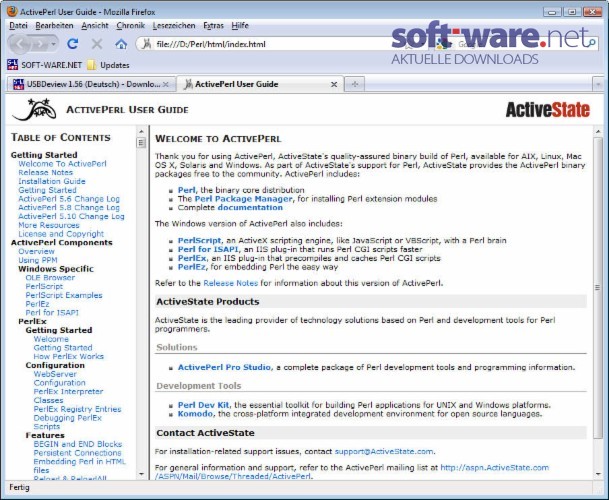Viewport: 609px width, 500px height.
Task: Click the support@ActiveState.com email link
Action: (x=384, y=451)
